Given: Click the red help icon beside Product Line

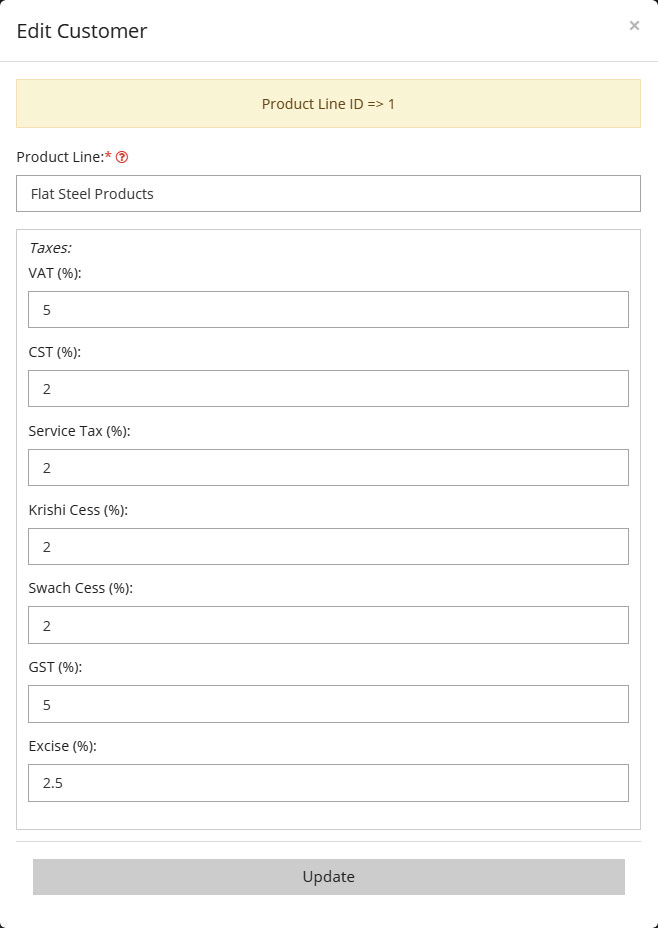Looking at the screenshot, I should coord(122,157).
